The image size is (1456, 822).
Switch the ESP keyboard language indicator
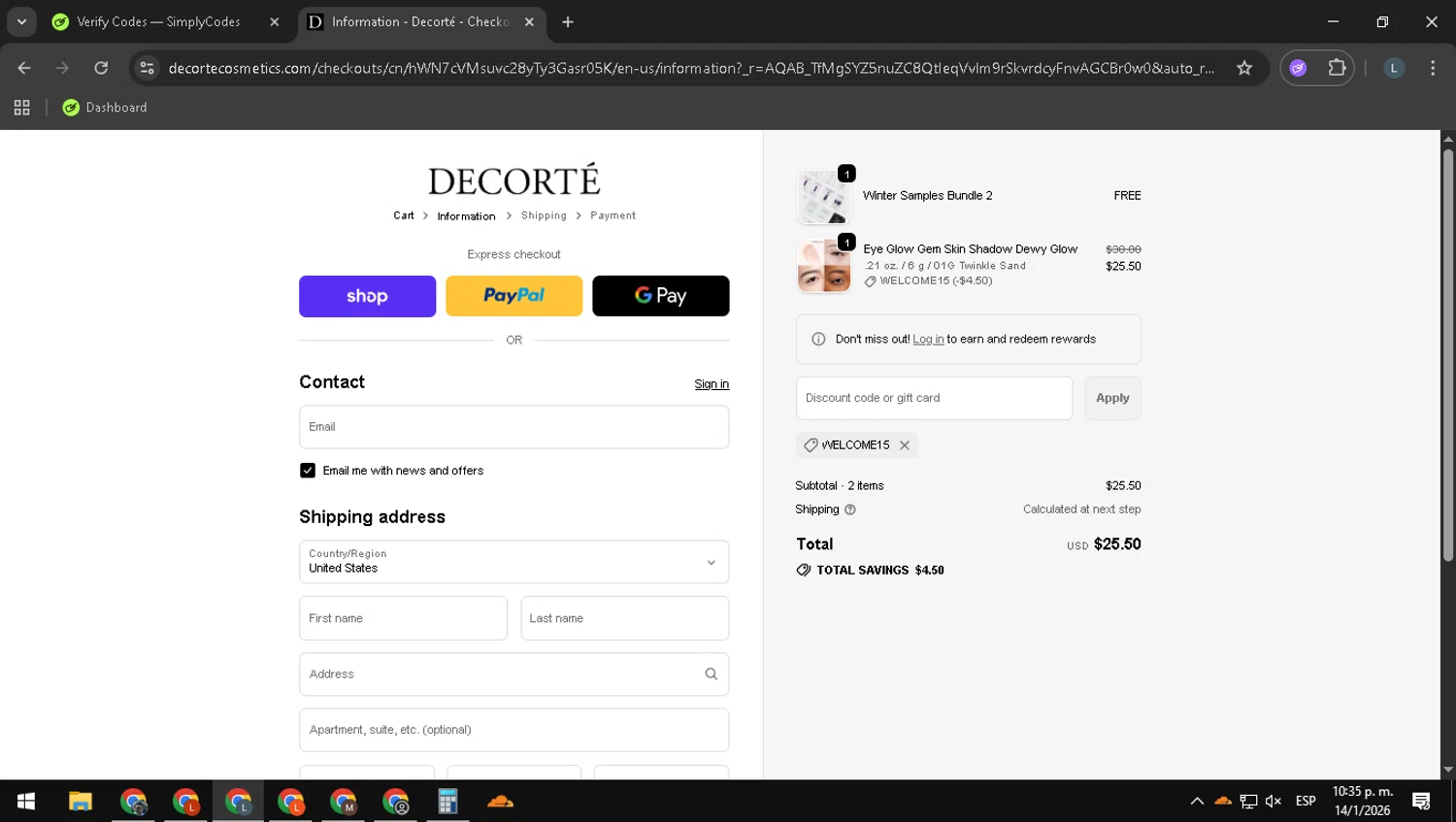1306,802
